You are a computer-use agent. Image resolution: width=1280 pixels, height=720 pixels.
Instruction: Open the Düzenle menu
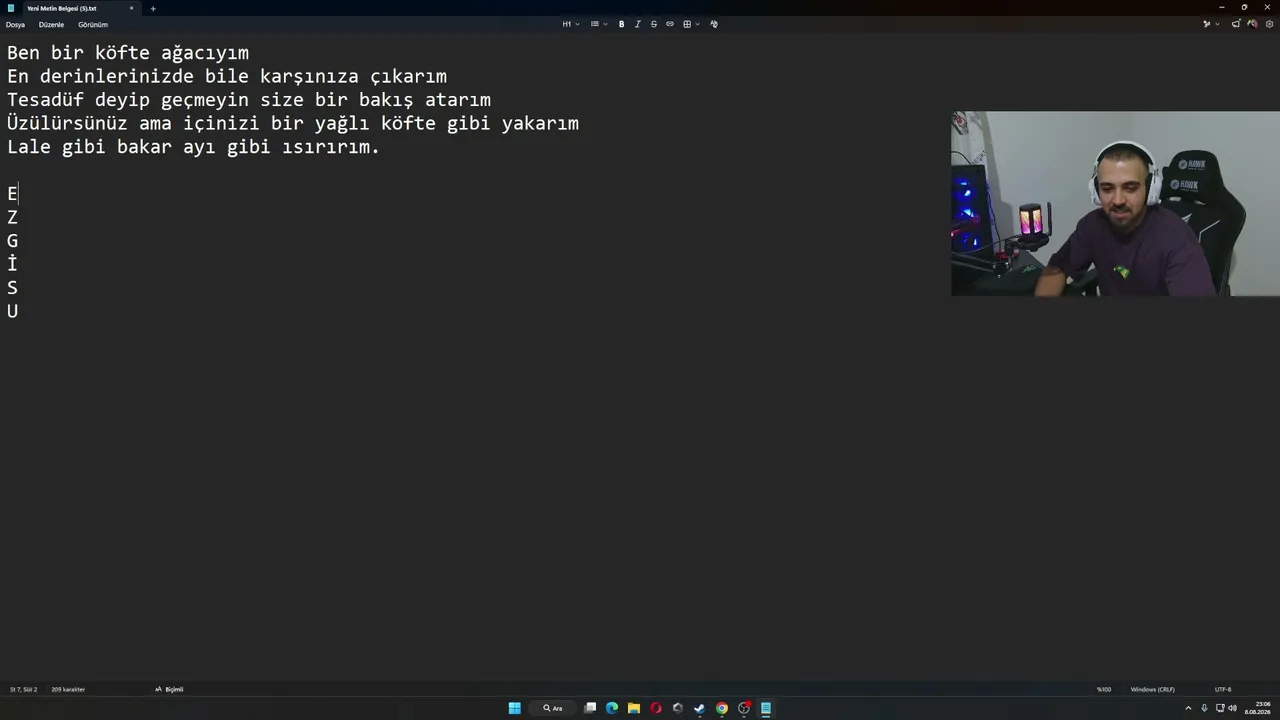51,24
